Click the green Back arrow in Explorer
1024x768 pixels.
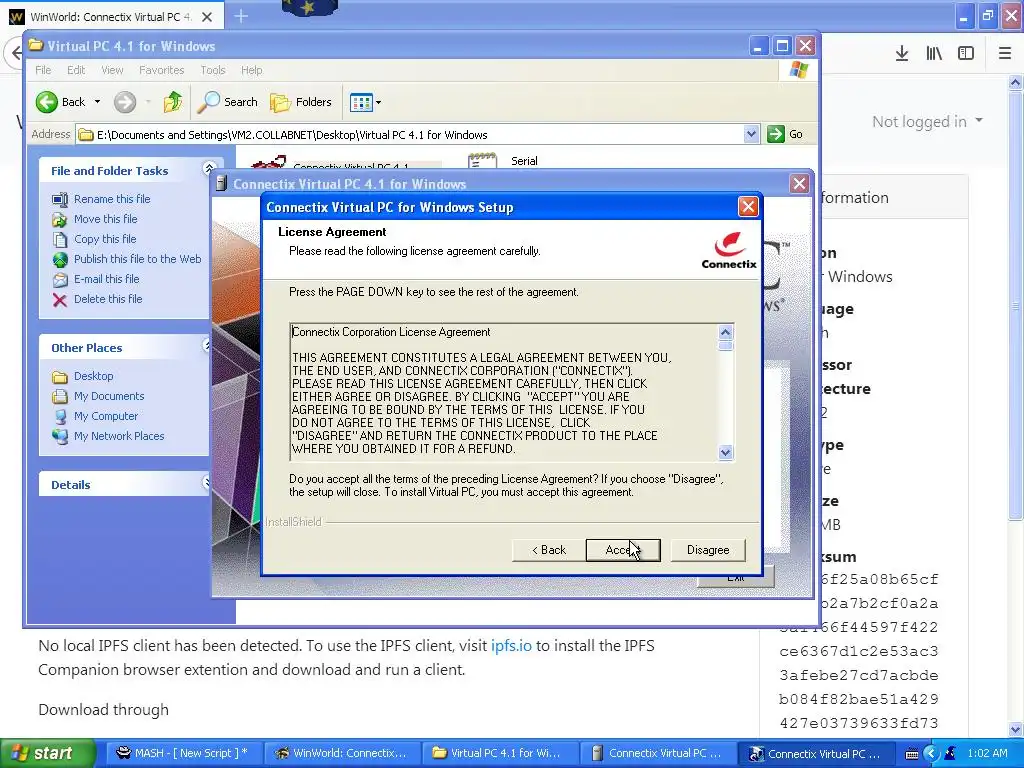[47, 102]
